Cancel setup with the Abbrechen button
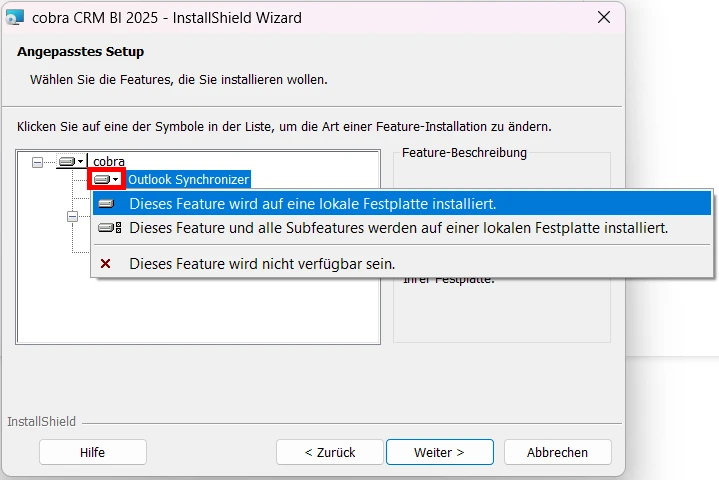 tap(558, 452)
